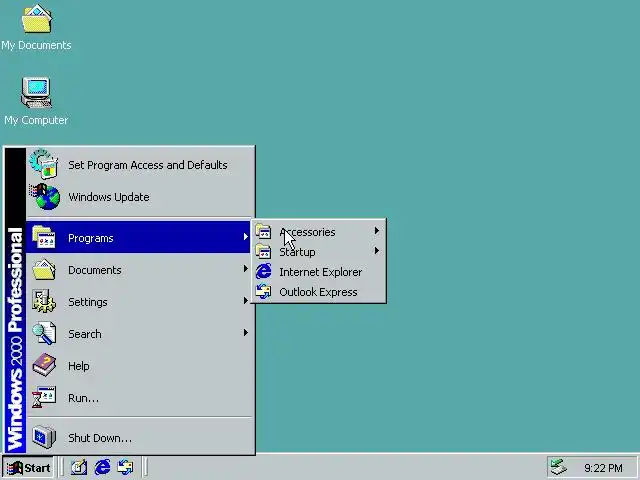The height and width of the screenshot is (480, 640).
Task: Expand Documents via its arrow
Action: (245, 268)
